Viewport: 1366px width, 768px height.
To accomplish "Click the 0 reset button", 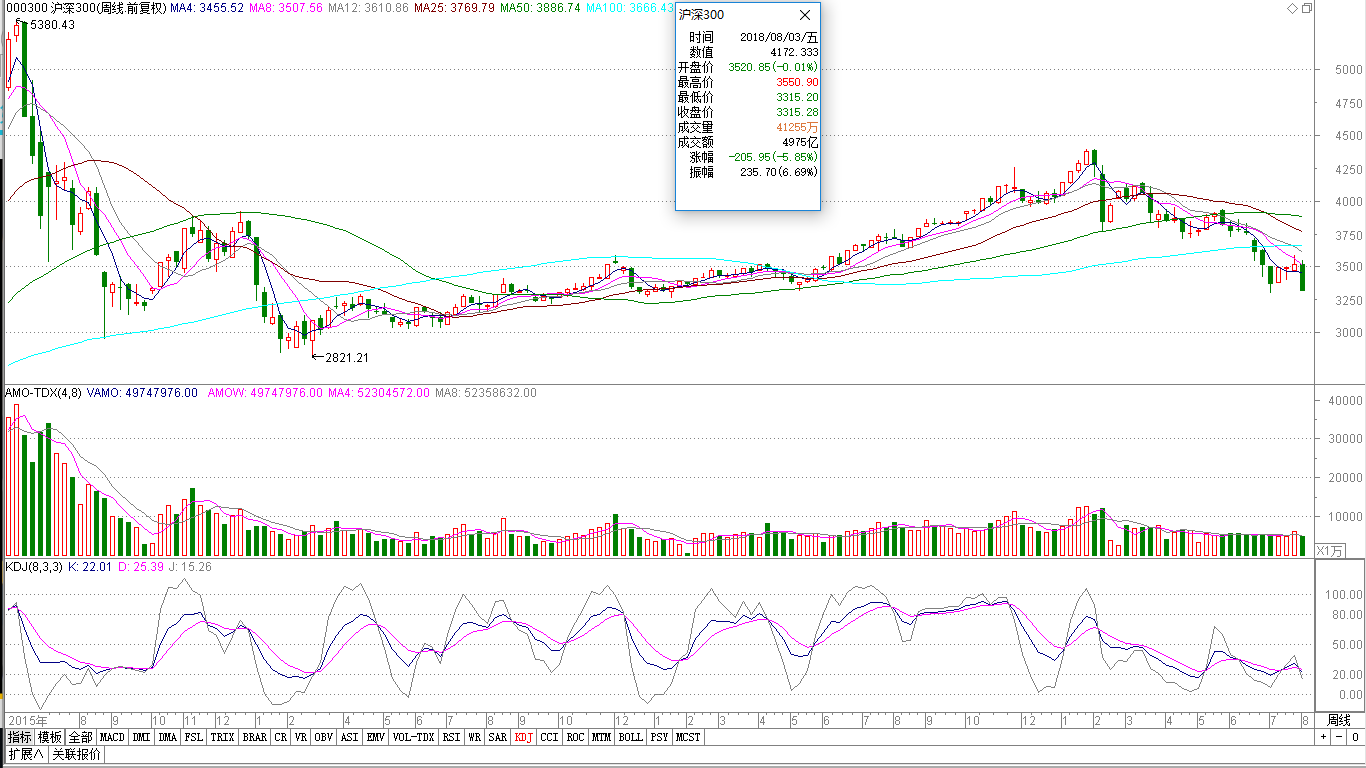I will pyautogui.click(x=1355, y=737).
